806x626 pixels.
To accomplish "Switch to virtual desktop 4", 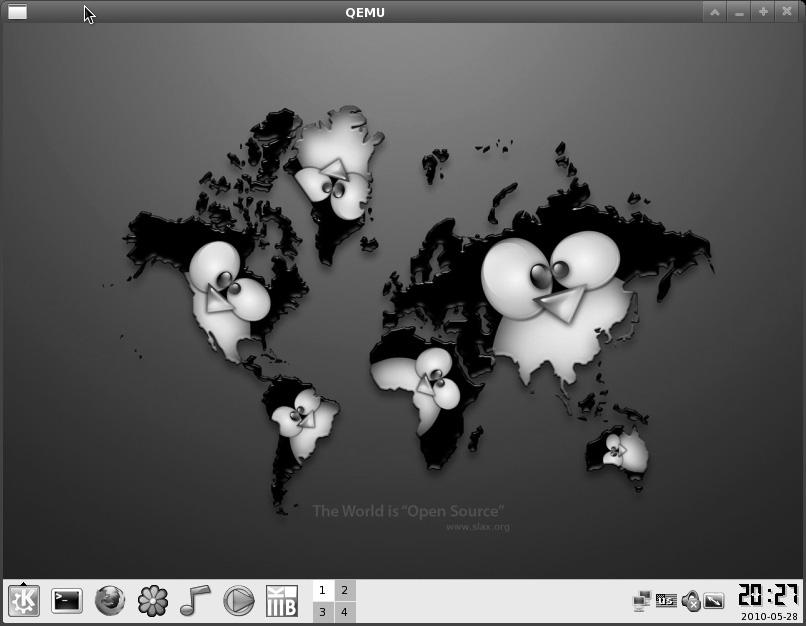I will coord(344,612).
